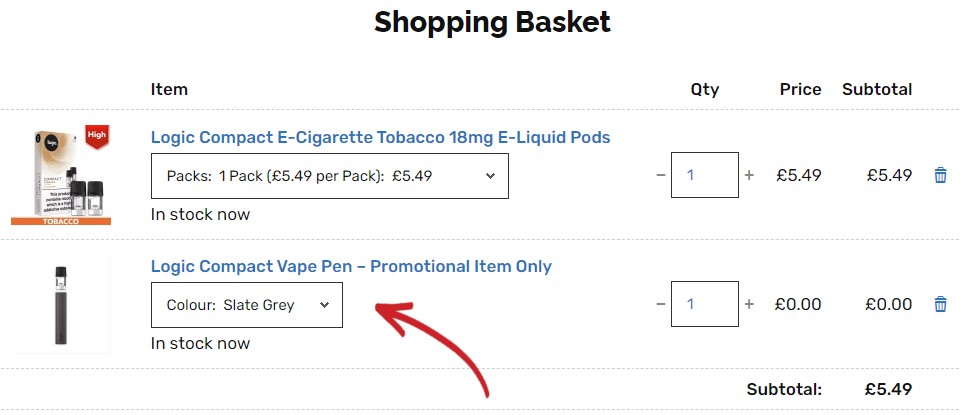Focus the Tobacco Pods quantity field
This screenshot has width=972, height=415.
tap(704, 175)
